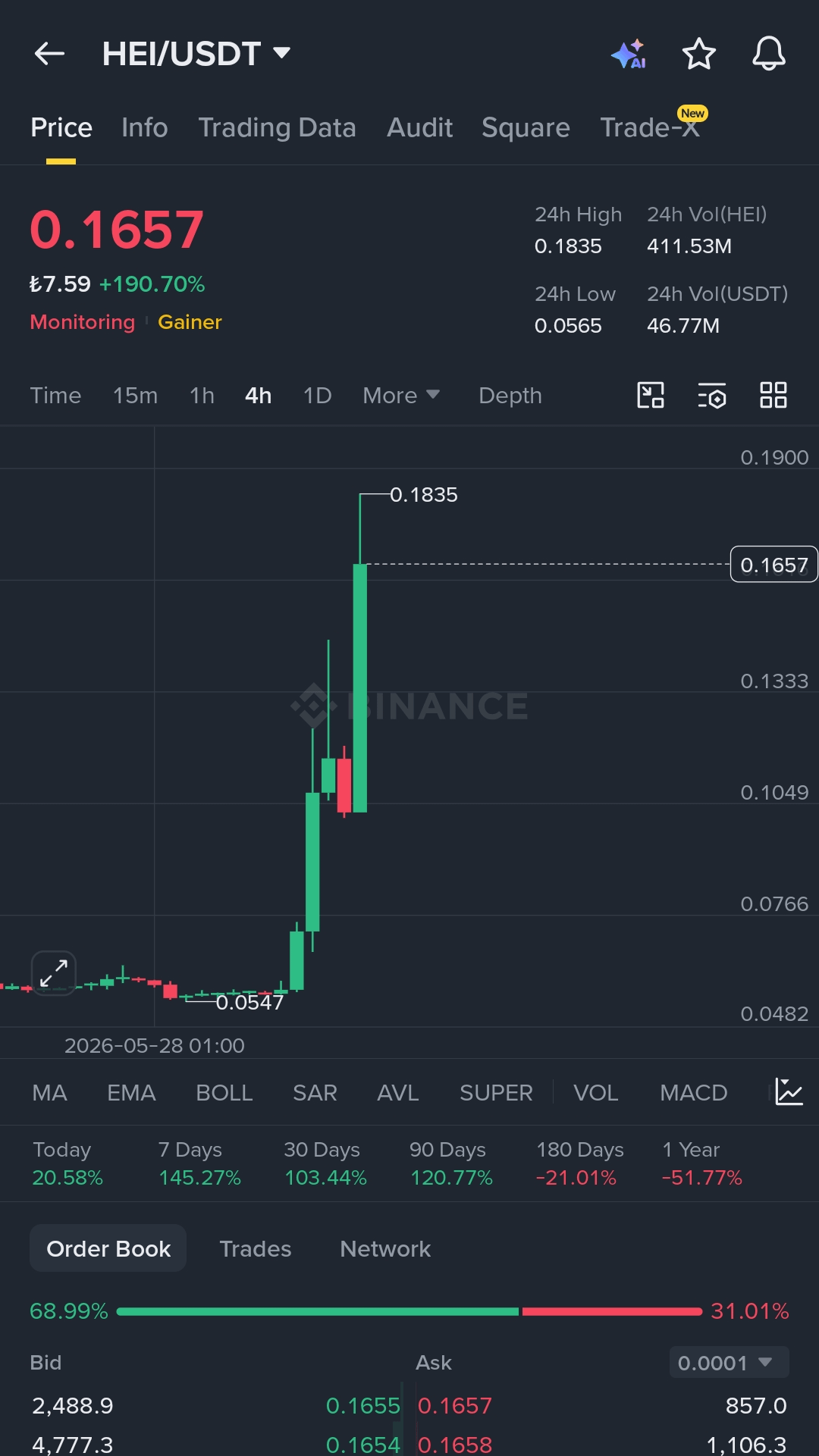This screenshot has width=819, height=1456.
Task: Toggle the VOL sub-indicator
Action: click(x=595, y=1092)
